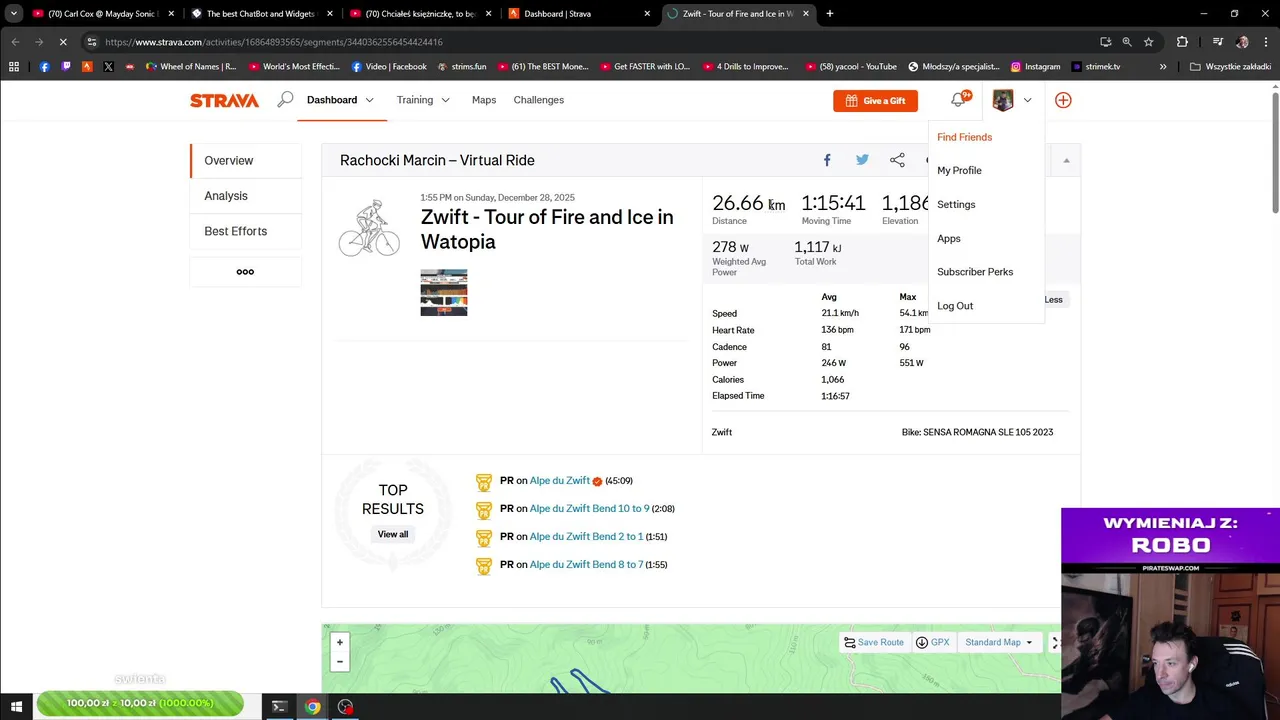This screenshot has width=1280, height=720.
Task: Open the Wszystkie zakładki folder
Action: coord(1230,67)
